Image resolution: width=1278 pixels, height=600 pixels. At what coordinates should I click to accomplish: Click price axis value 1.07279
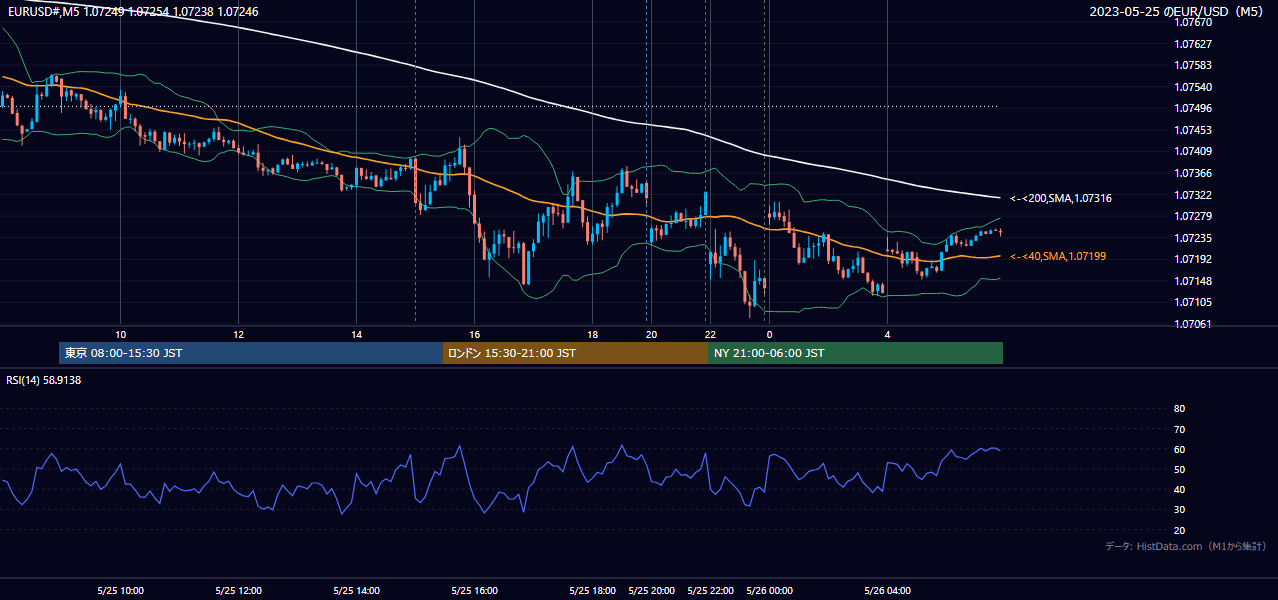click(x=1193, y=216)
